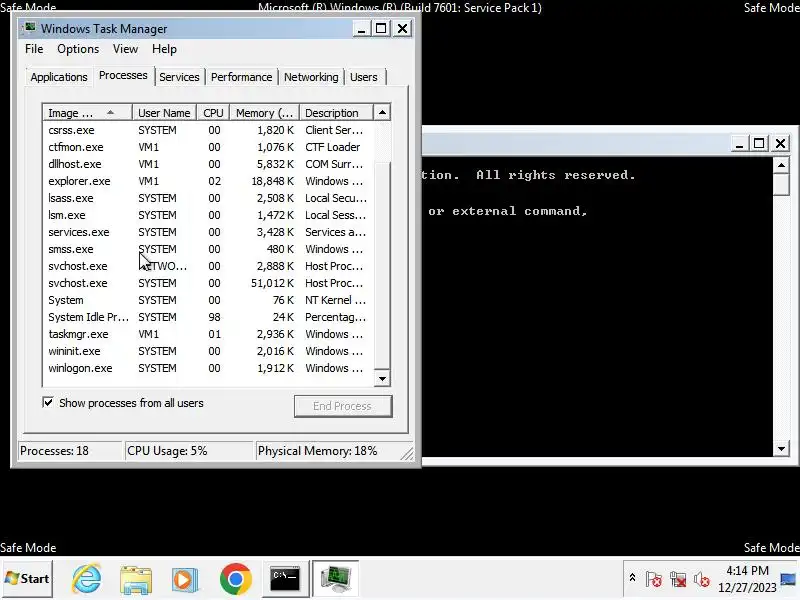Viewport: 800px width, 600px height.
Task: Select the lsm.exe process
Action: [x=209, y=215]
